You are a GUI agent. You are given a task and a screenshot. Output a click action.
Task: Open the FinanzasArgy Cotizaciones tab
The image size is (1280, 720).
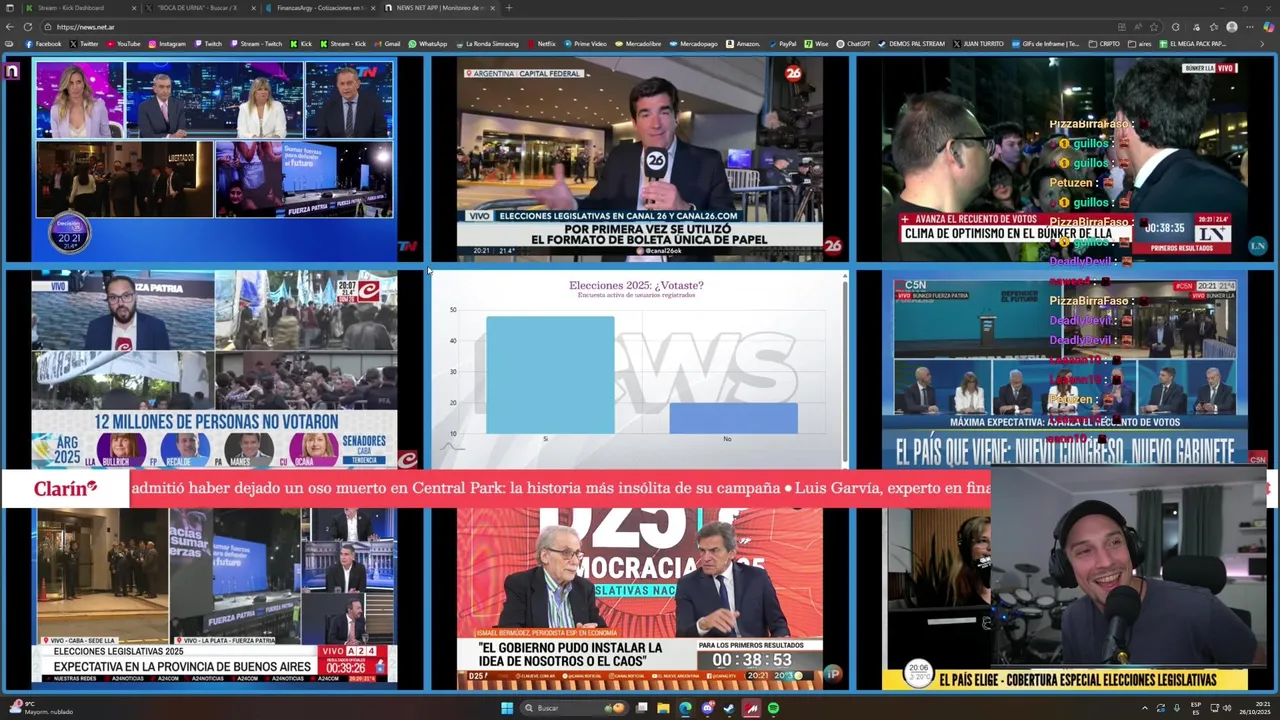pos(320,8)
